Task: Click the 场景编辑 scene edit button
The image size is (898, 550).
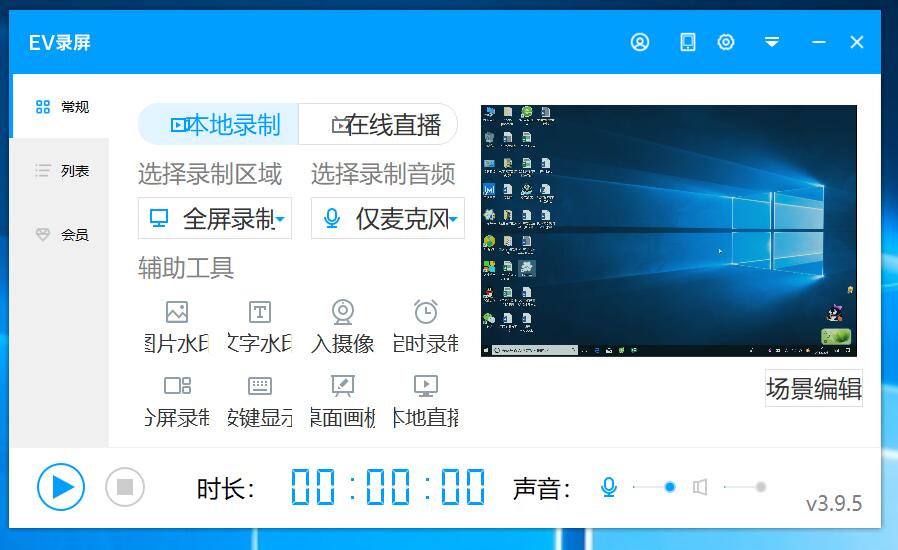Action: [813, 389]
